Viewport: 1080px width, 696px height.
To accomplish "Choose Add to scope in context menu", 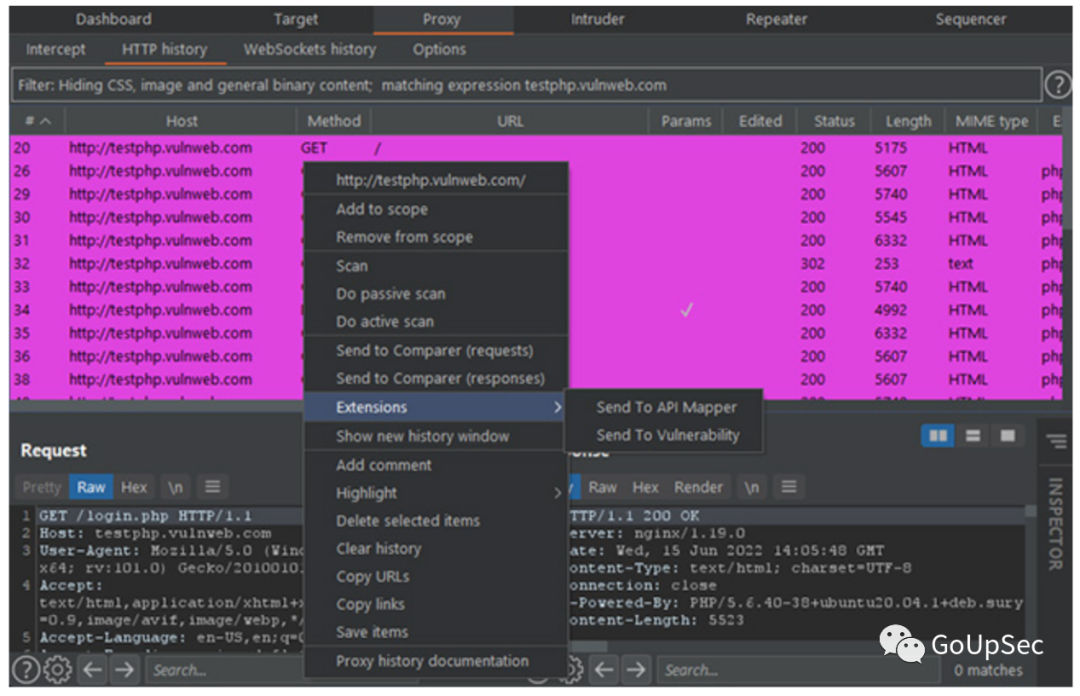I will tap(436, 209).
